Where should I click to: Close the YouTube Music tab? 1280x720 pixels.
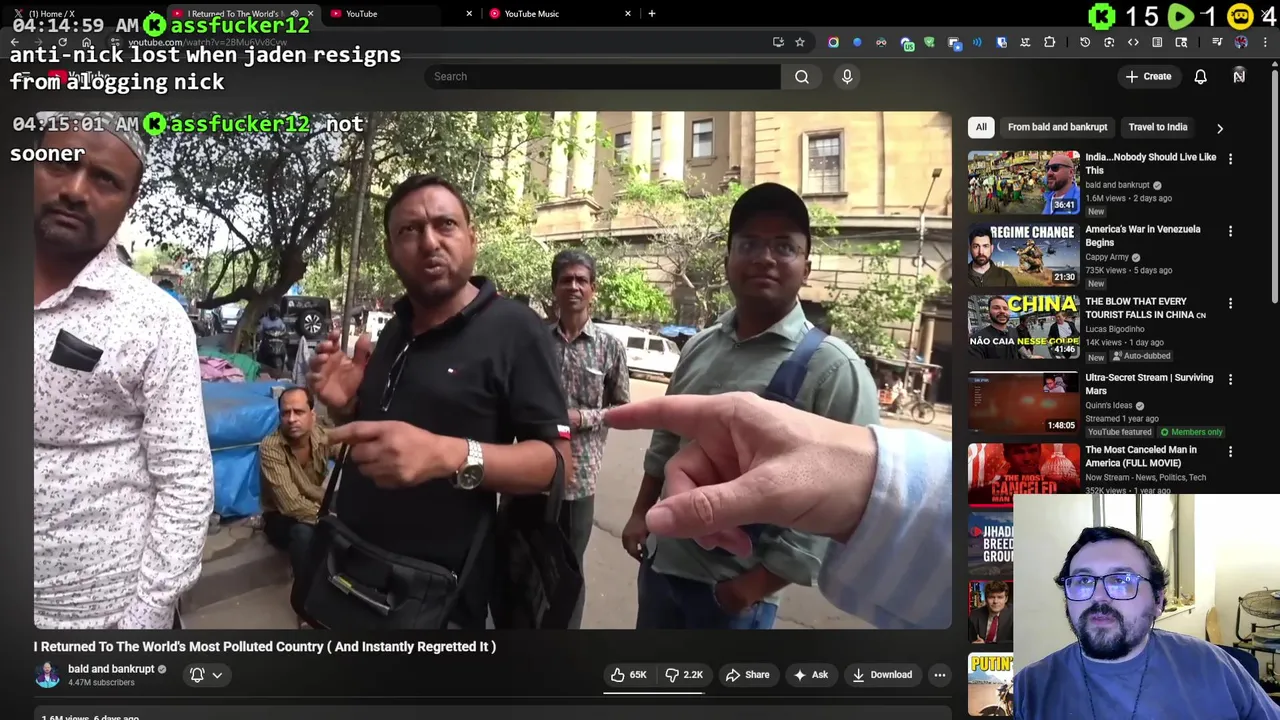[628, 13]
